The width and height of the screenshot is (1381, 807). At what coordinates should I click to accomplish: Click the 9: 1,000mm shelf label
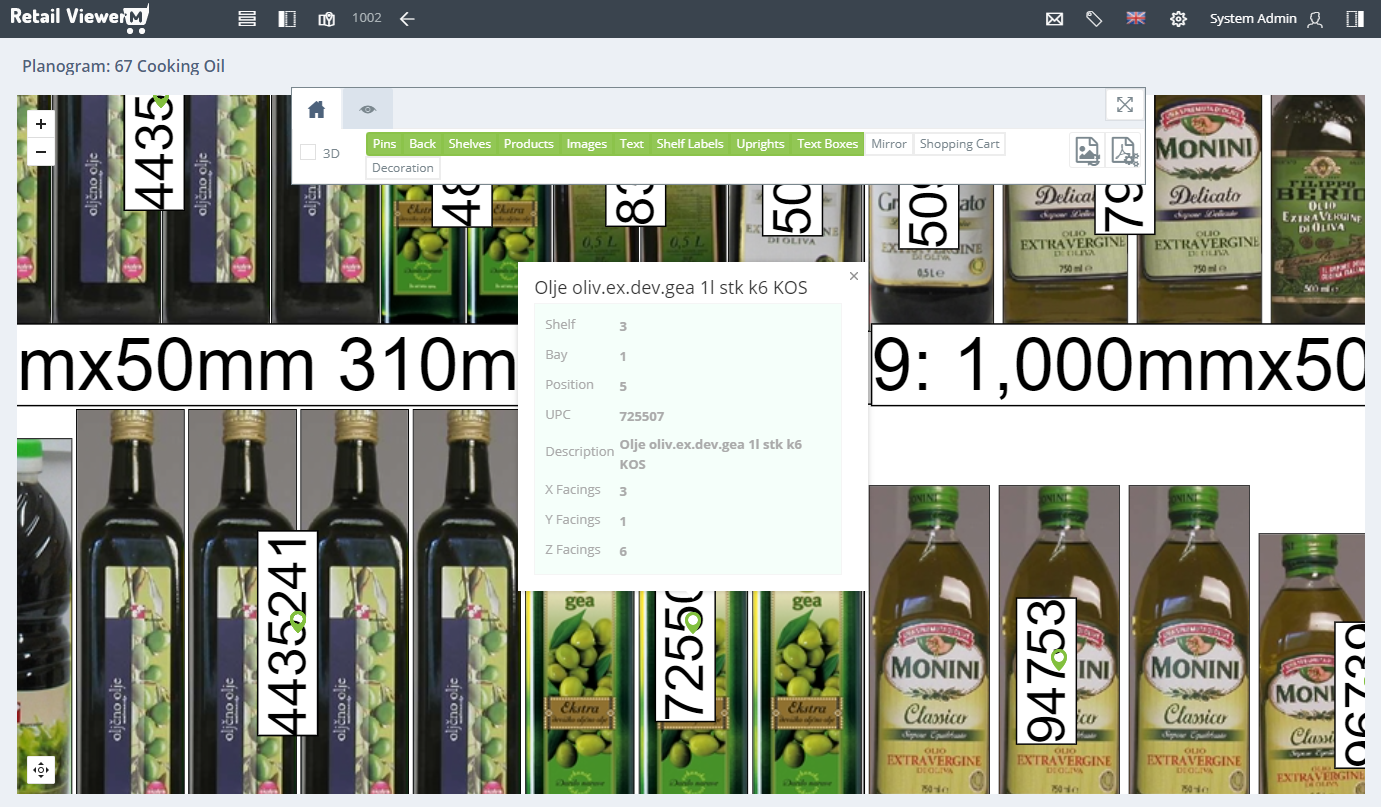click(1118, 365)
